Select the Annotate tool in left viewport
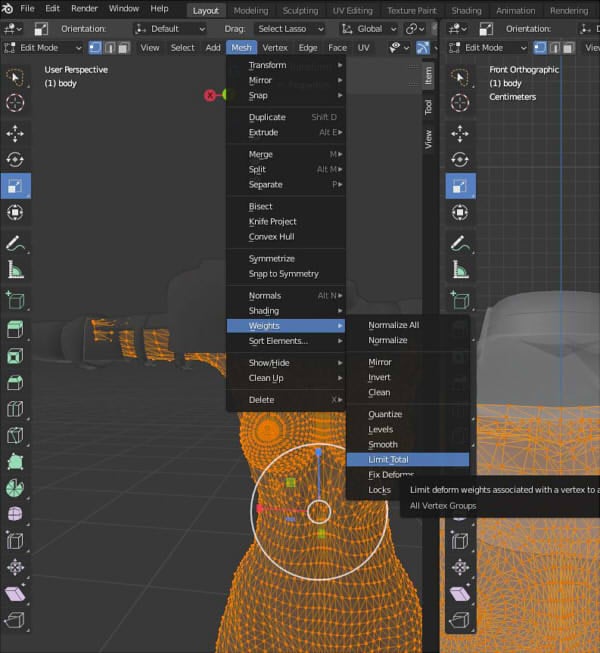The height and width of the screenshot is (653, 600). 15,244
